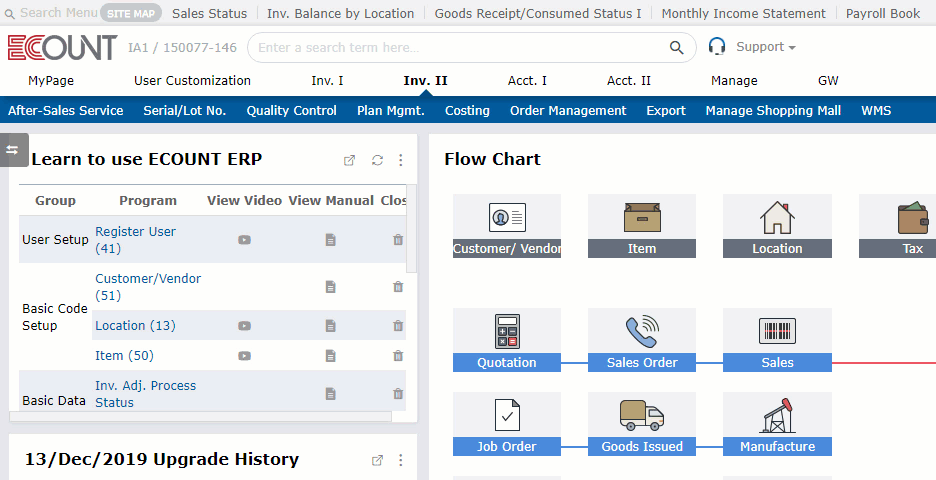The image size is (936, 480).
Task: Play the Register User video
Action: [244, 240]
